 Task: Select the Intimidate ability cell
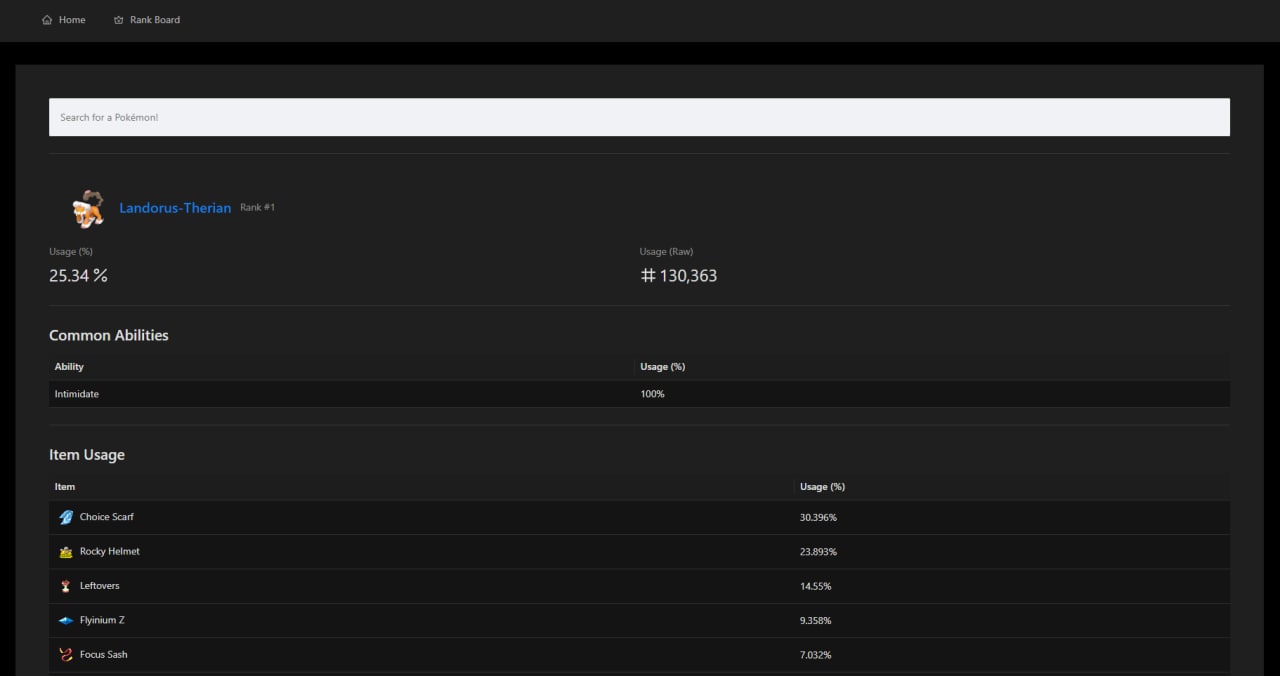point(77,394)
